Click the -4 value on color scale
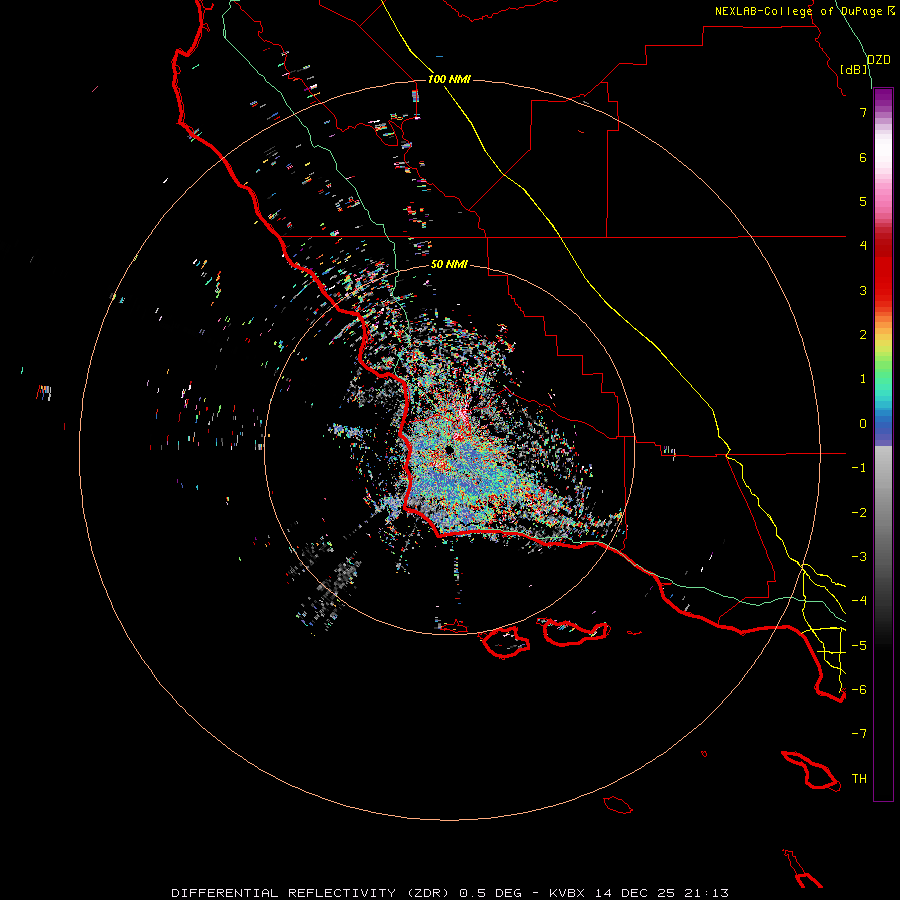 (x=859, y=601)
